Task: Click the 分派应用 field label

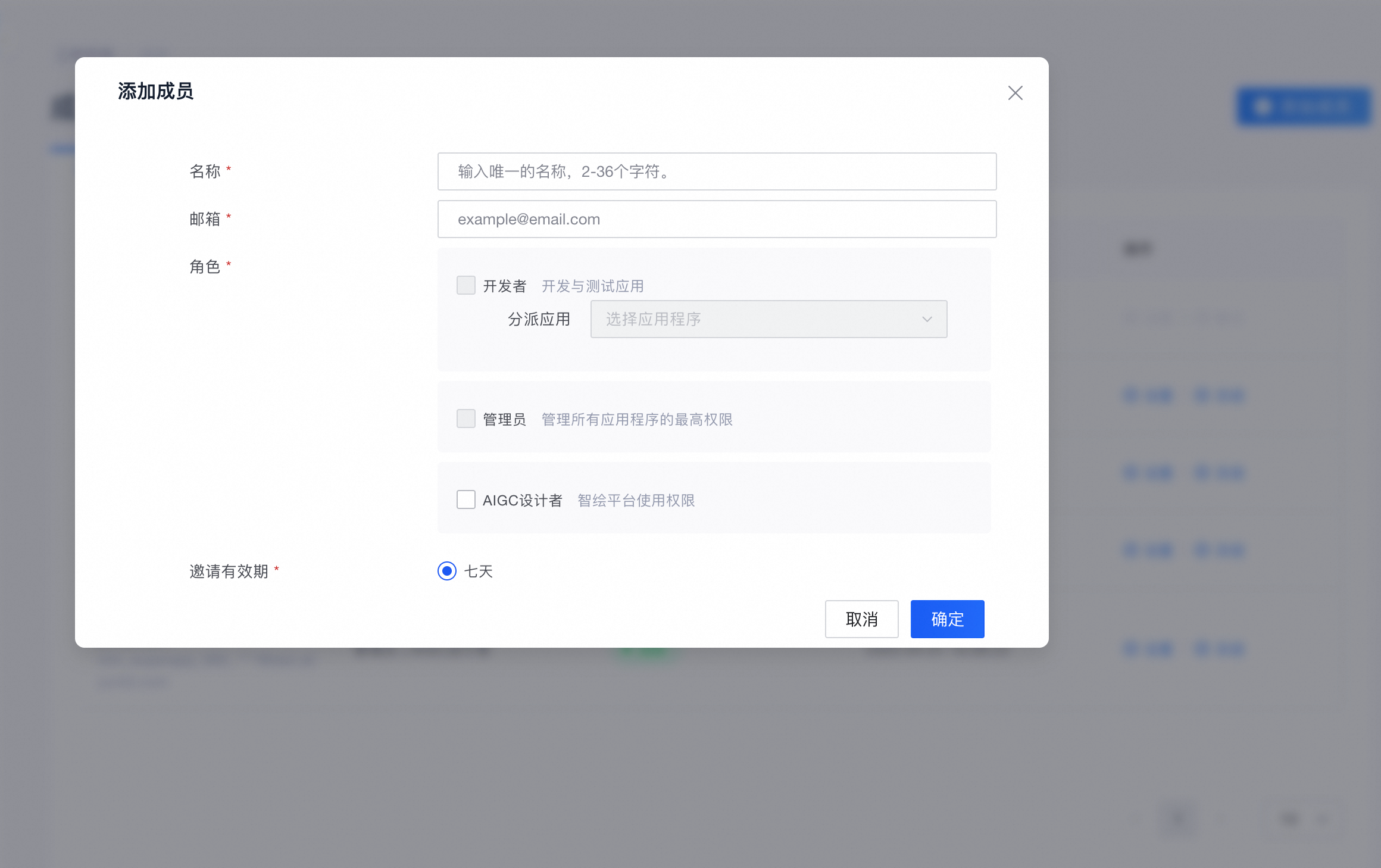Action: pos(539,320)
